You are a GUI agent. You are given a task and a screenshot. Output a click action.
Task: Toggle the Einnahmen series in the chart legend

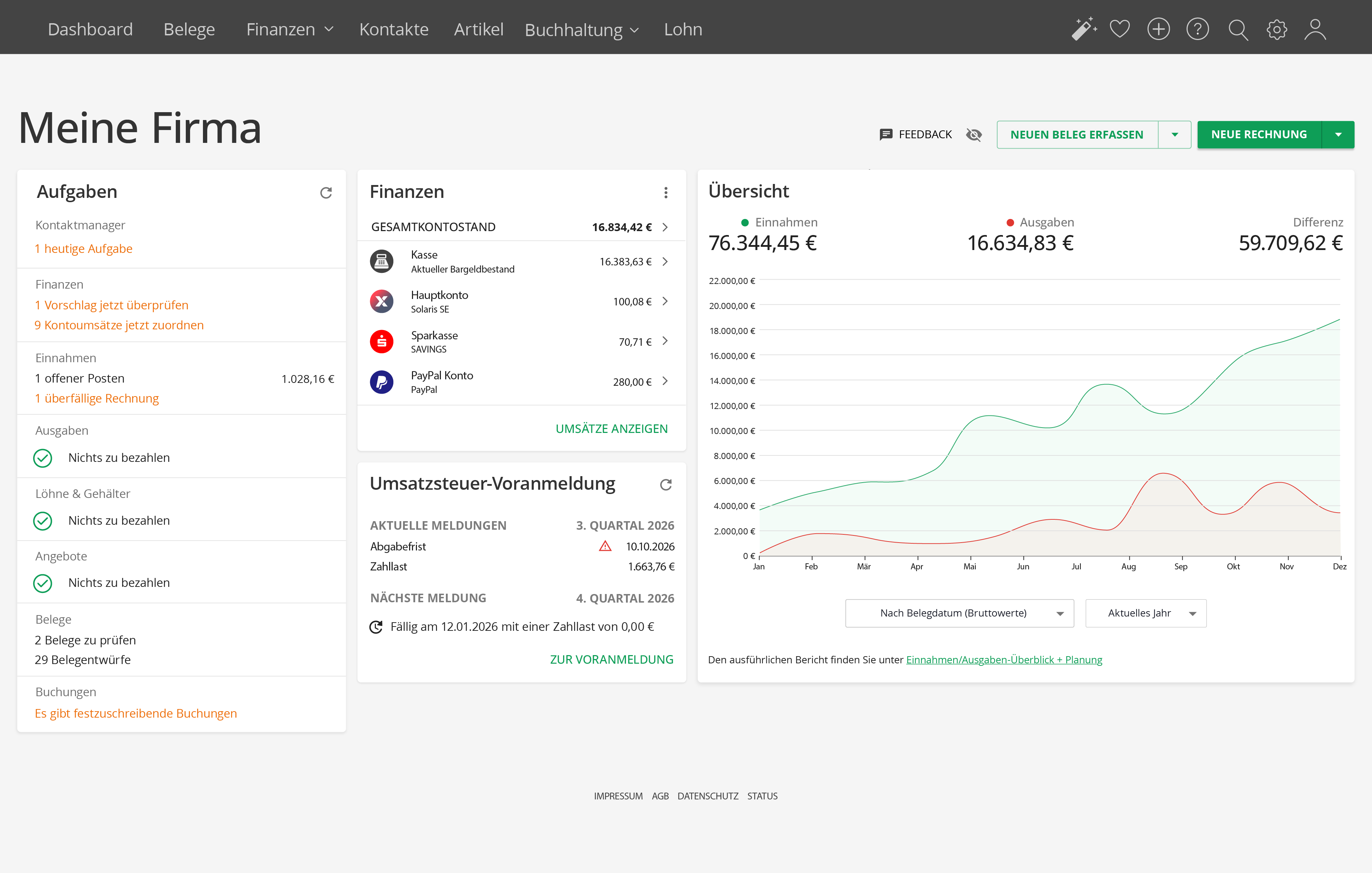(x=779, y=222)
